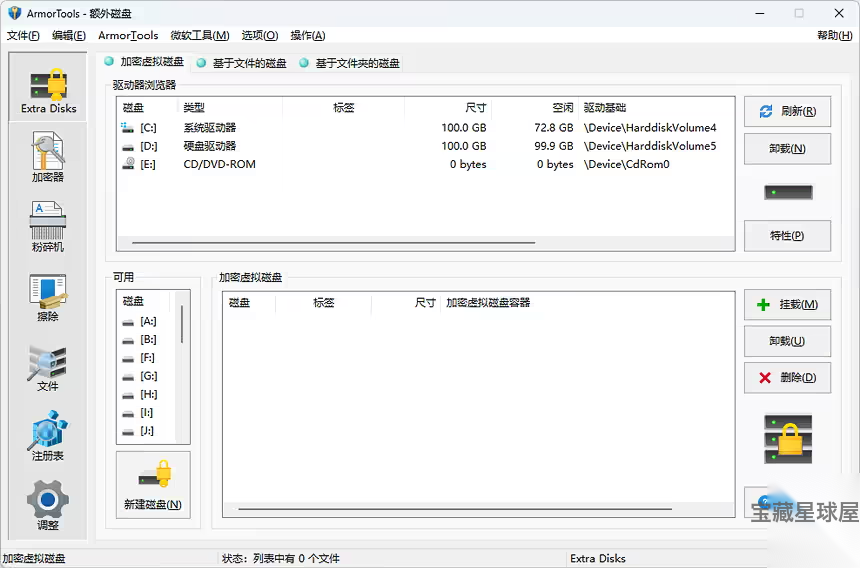Image resolution: width=860 pixels, height=568 pixels.
Task: Click \Device\HarddiskVolume4 path text
Action: tap(650, 128)
